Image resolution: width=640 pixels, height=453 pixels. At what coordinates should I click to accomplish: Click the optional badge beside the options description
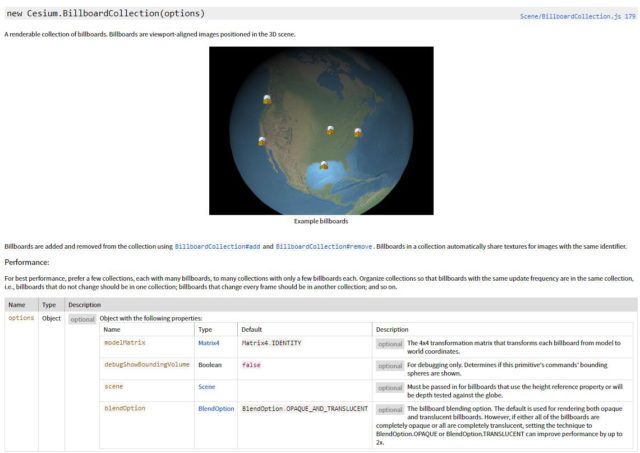82,319
